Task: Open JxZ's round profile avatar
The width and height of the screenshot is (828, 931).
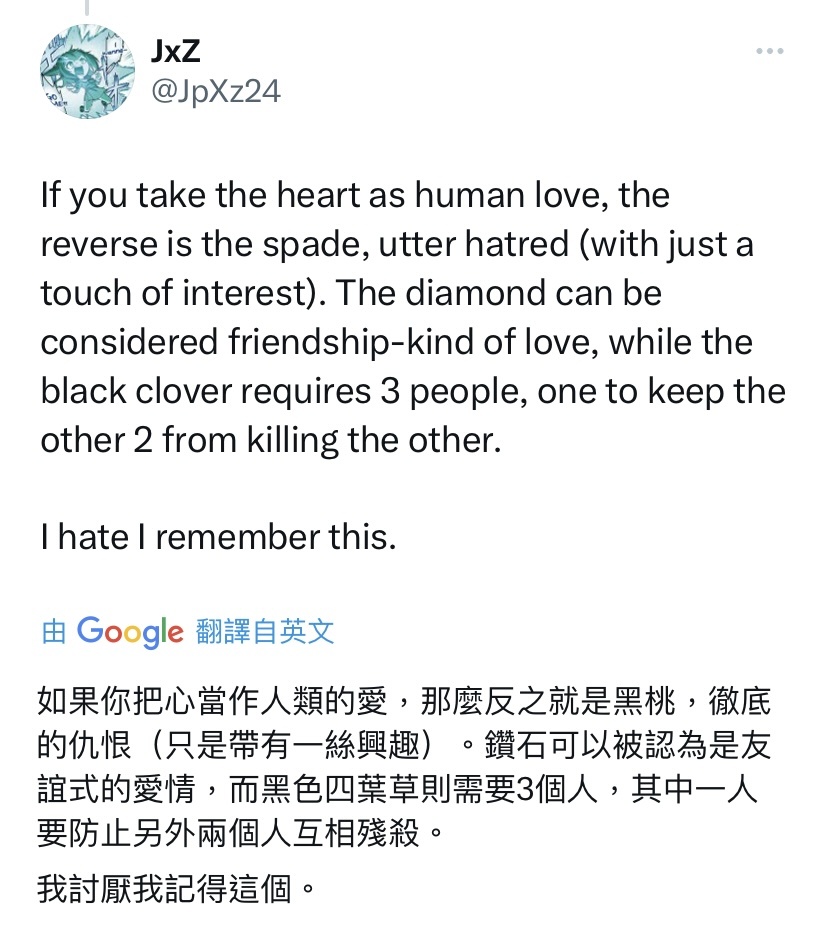Action: coord(87,71)
